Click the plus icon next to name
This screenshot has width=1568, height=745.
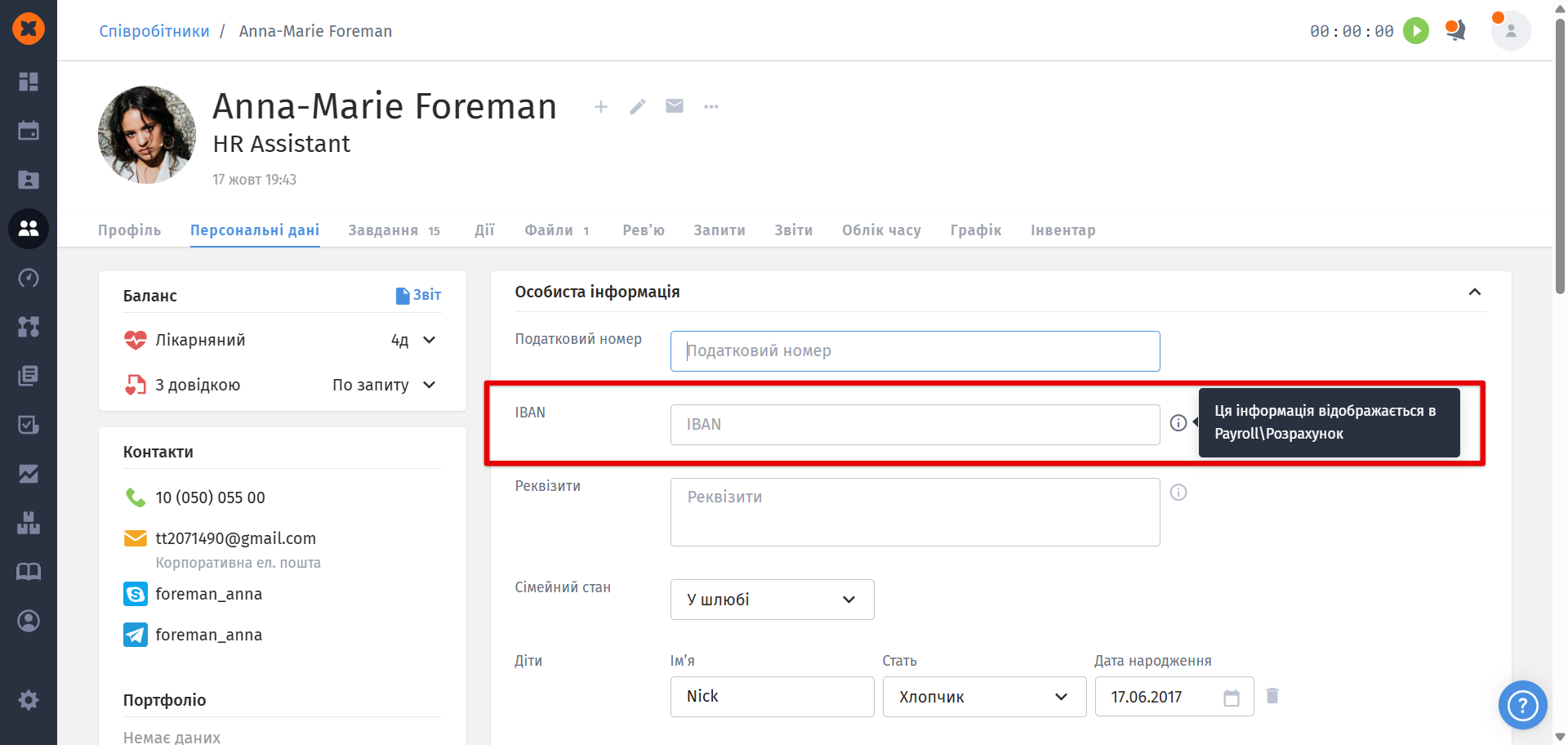601,107
